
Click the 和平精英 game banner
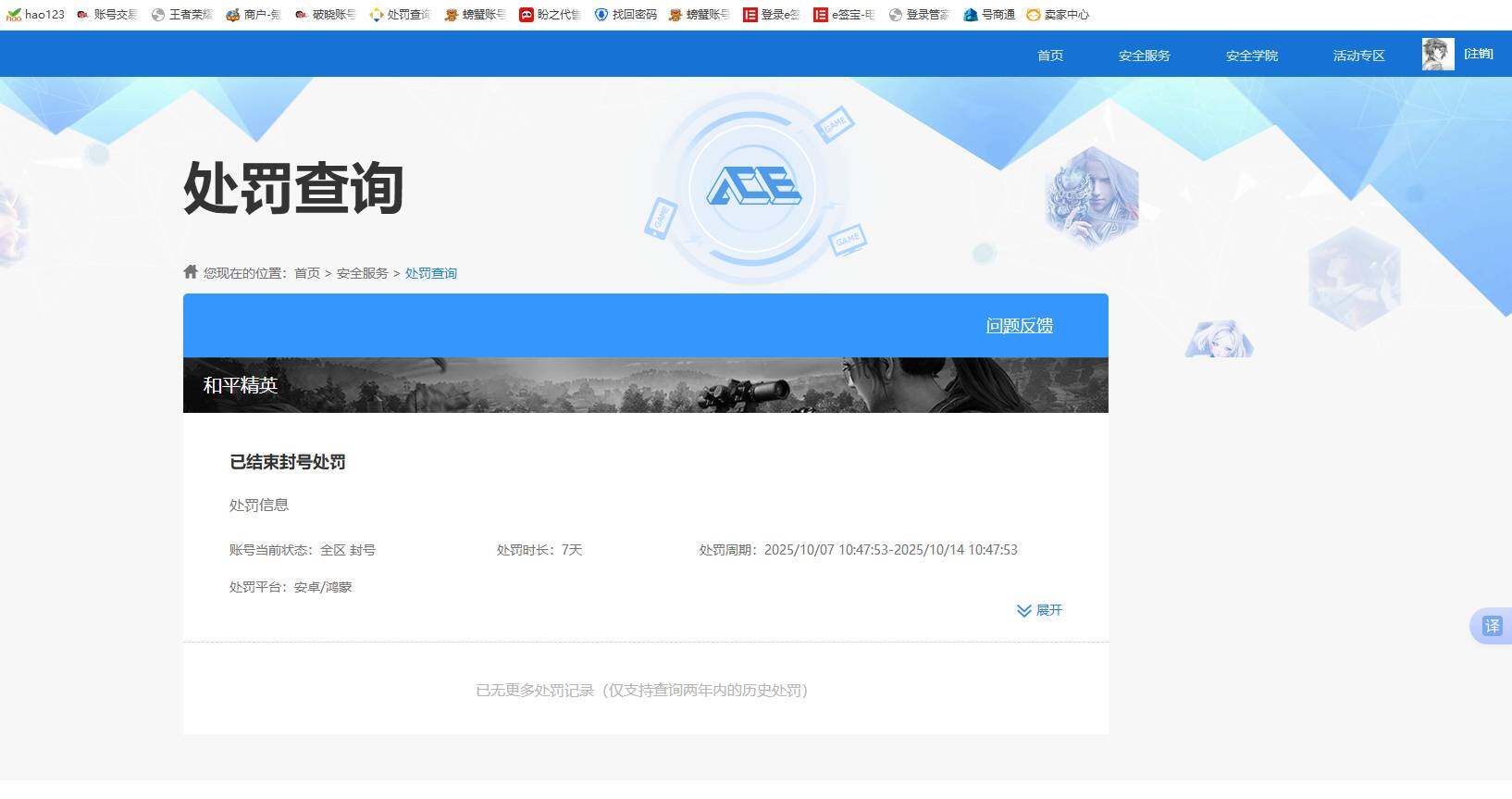646,385
